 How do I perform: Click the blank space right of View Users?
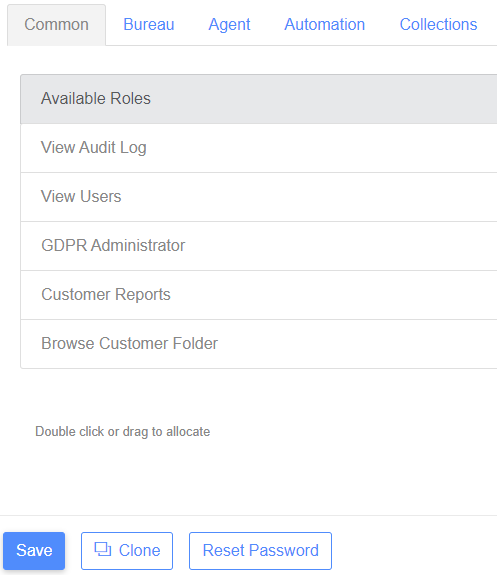pyautogui.click(x=308, y=197)
